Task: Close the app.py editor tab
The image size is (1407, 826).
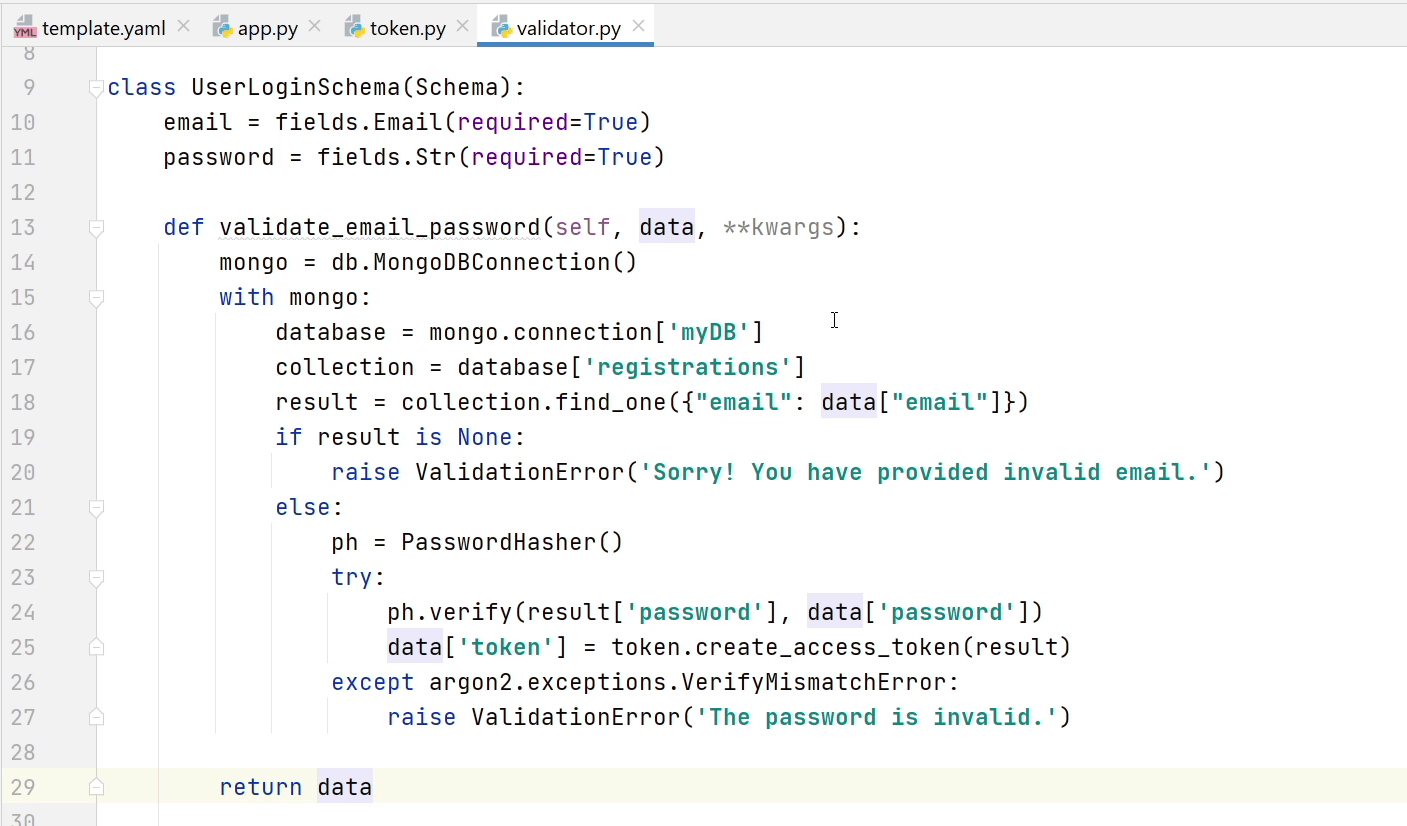Action: pos(315,26)
